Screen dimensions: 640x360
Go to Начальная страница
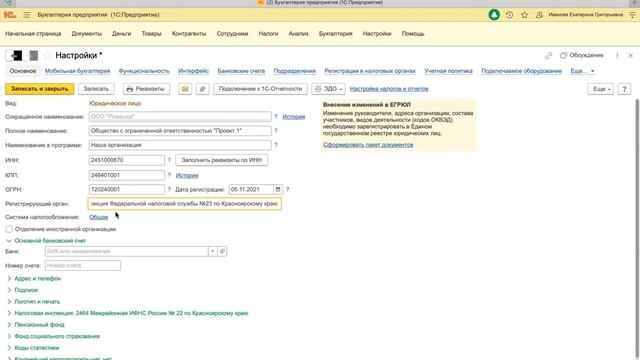(33, 33)
